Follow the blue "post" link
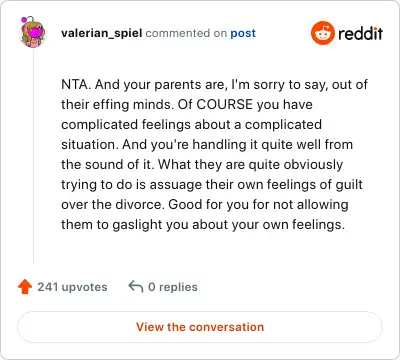This screenshot has width=400, height=360. tap(243, 33)
